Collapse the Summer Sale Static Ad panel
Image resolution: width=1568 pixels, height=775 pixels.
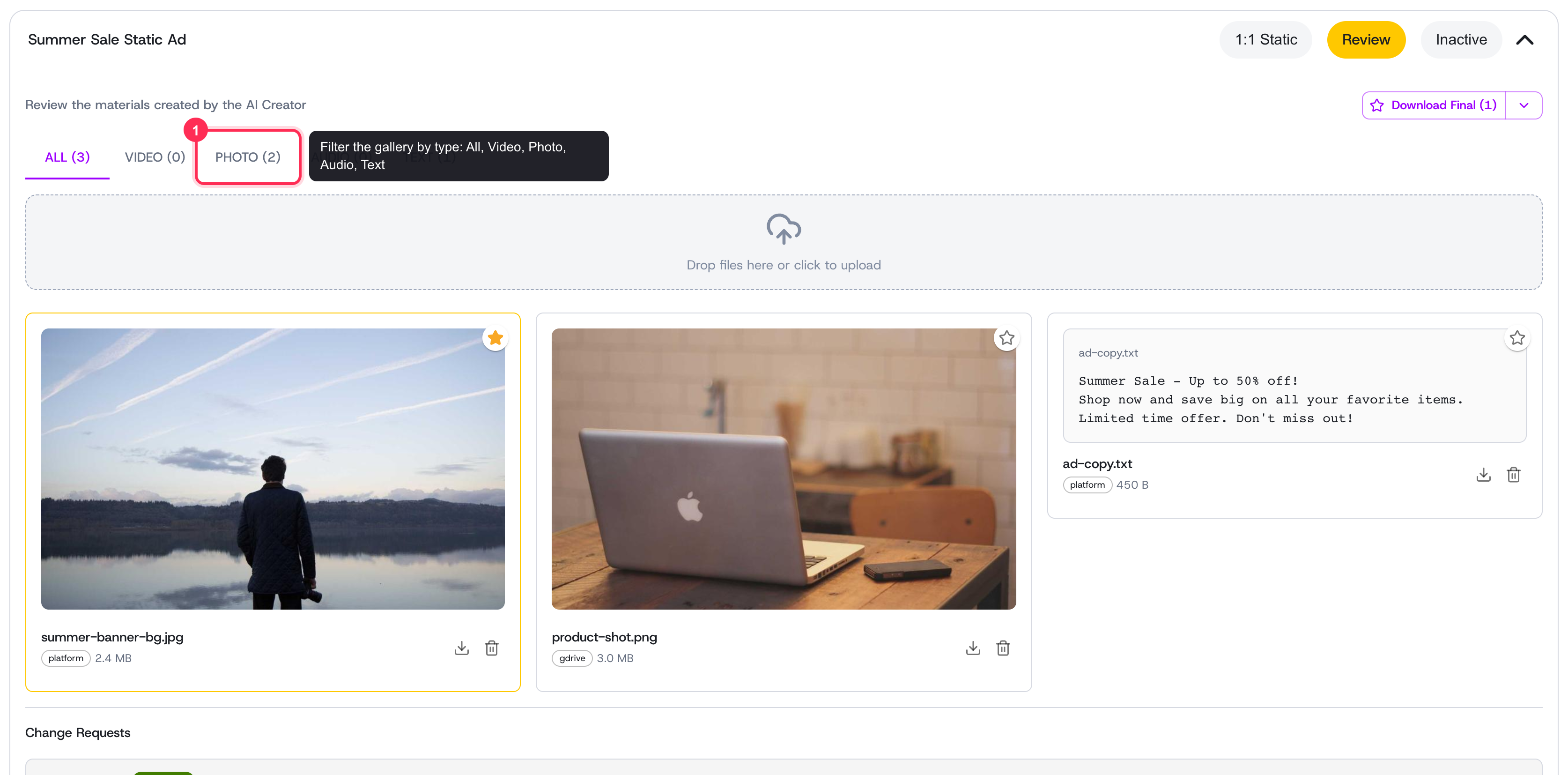click(1525, 40)
